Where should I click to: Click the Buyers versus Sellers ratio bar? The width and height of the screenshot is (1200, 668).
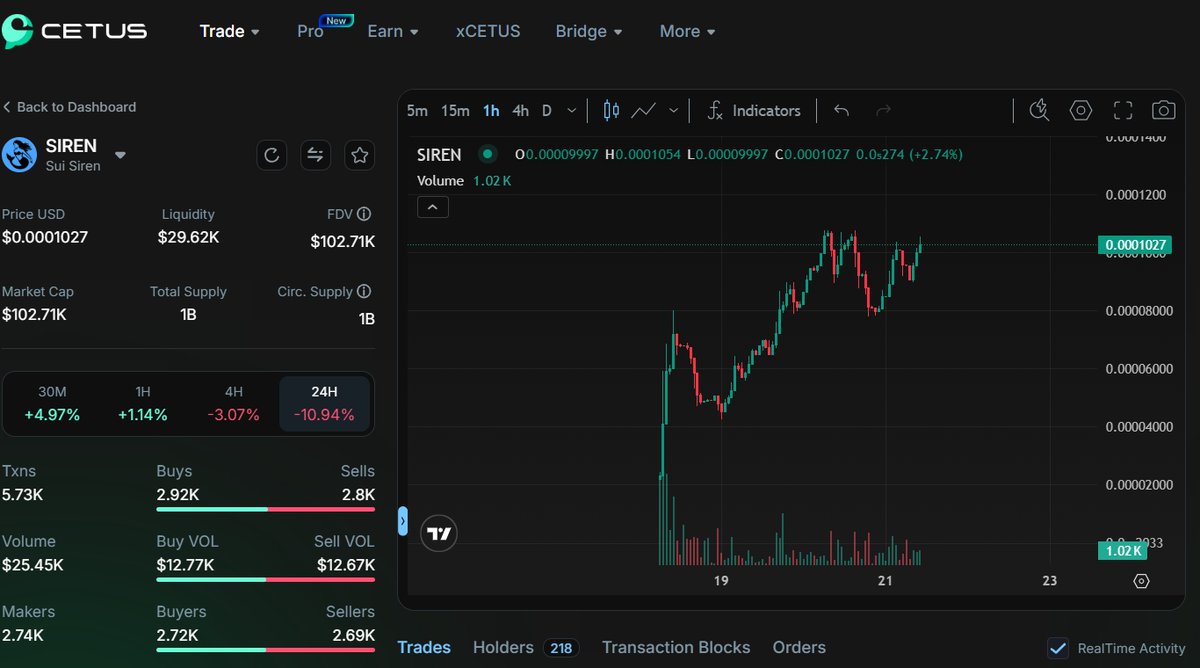(x=265, y=649)
